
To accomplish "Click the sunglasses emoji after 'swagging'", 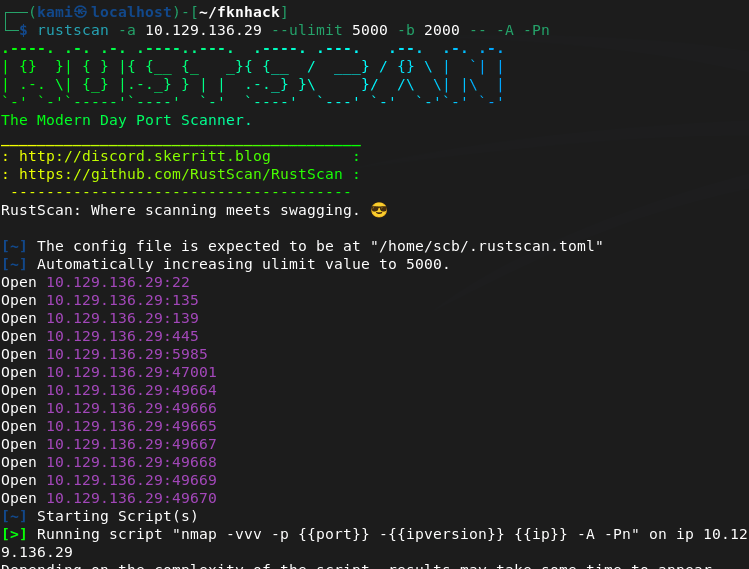I will coord(378,211).
